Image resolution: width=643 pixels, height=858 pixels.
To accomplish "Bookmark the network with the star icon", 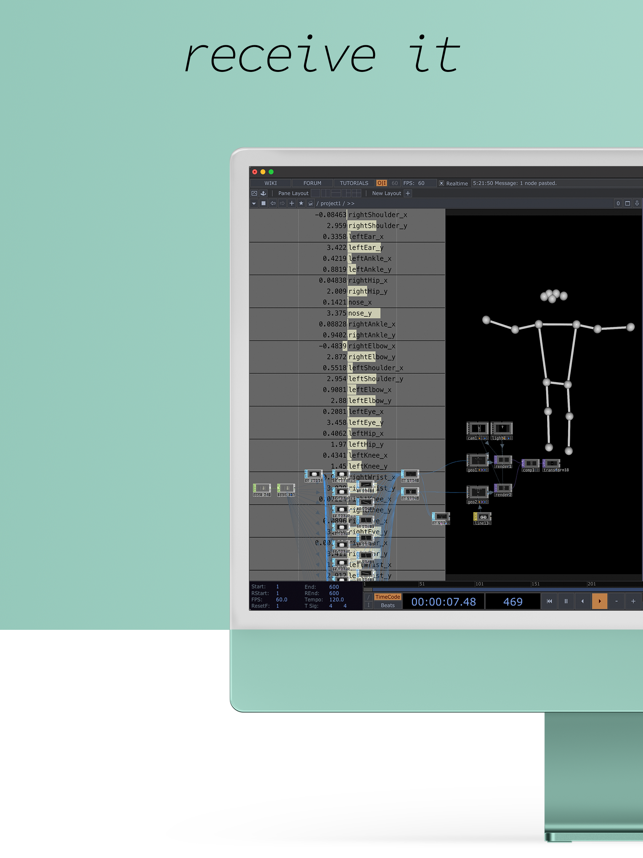I will [301, 204].
